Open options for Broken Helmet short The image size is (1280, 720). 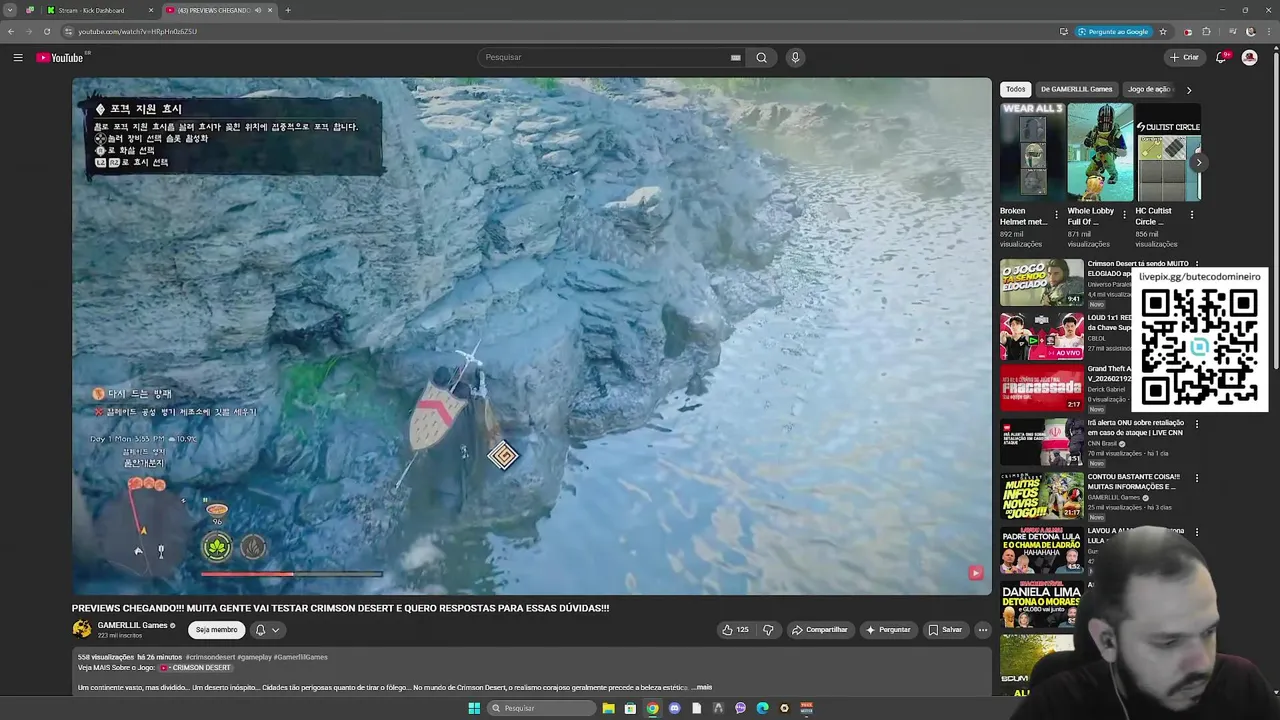pos(1056,214)
